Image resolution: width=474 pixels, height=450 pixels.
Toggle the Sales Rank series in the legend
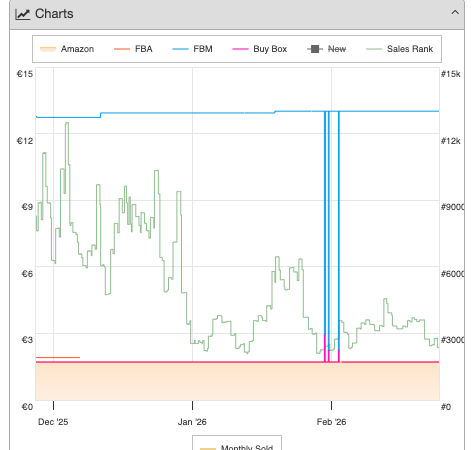point(399,49)
